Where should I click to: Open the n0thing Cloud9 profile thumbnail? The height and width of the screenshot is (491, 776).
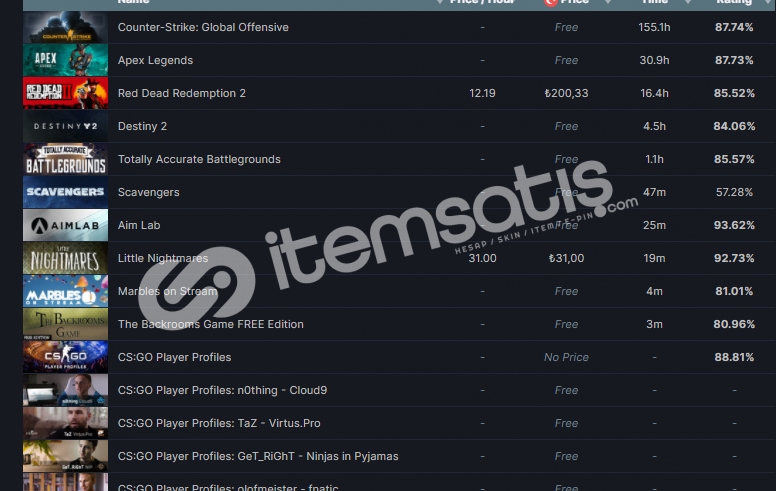(x=65, y=390)
